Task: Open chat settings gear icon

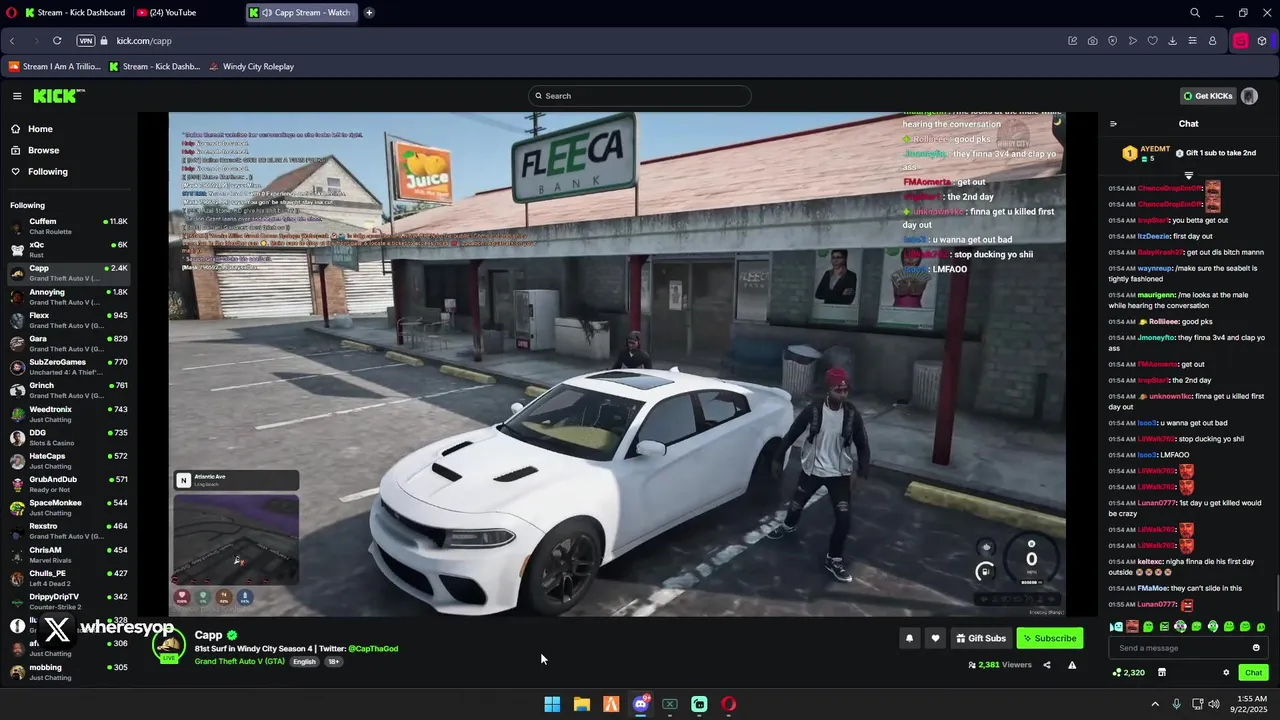Action: [1226, 673]
